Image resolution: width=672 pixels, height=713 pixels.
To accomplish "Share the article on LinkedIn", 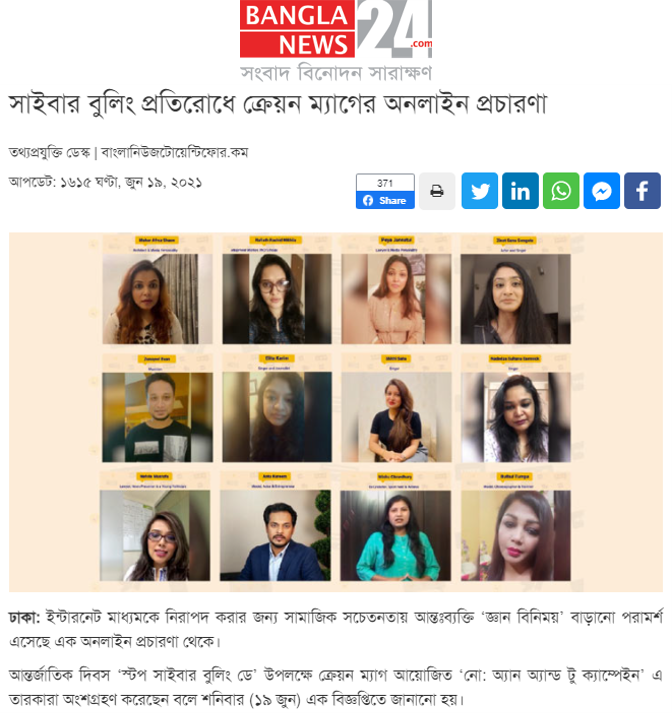I will tap(520, 191).
